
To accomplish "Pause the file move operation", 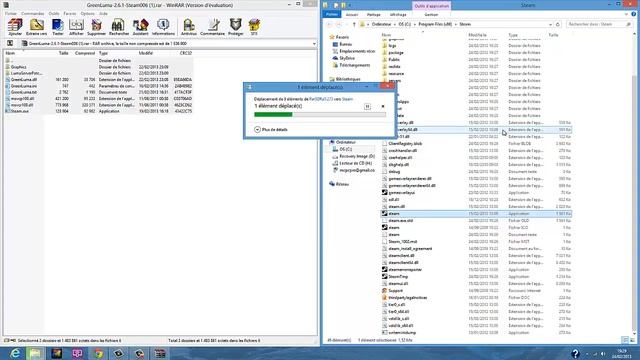I will tap(367, 106).
